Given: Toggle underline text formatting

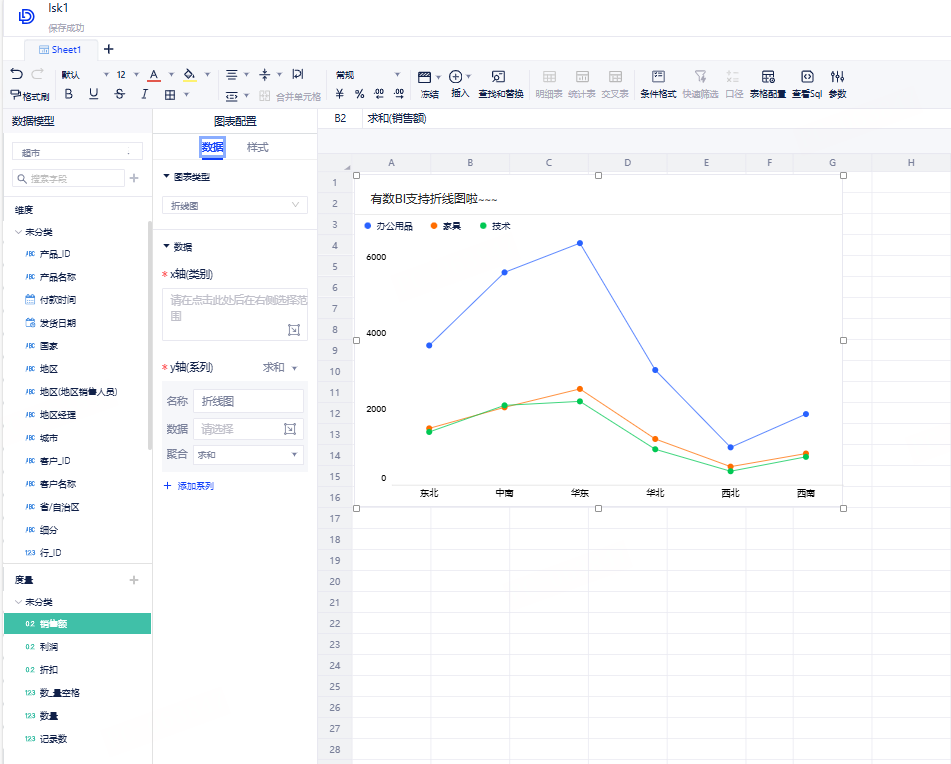Looking at the screenshot, I should (x=94, y=94).
